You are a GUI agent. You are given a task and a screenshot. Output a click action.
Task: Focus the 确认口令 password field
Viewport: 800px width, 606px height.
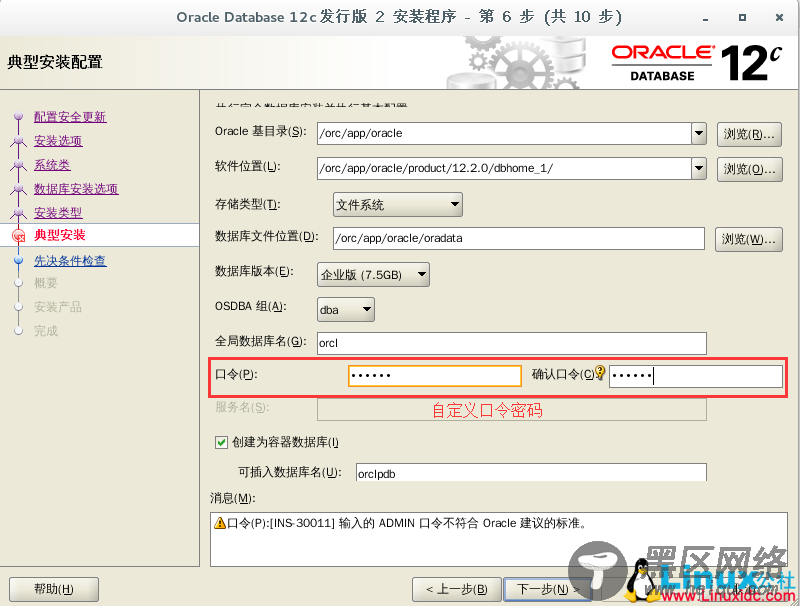pos(695,376)
